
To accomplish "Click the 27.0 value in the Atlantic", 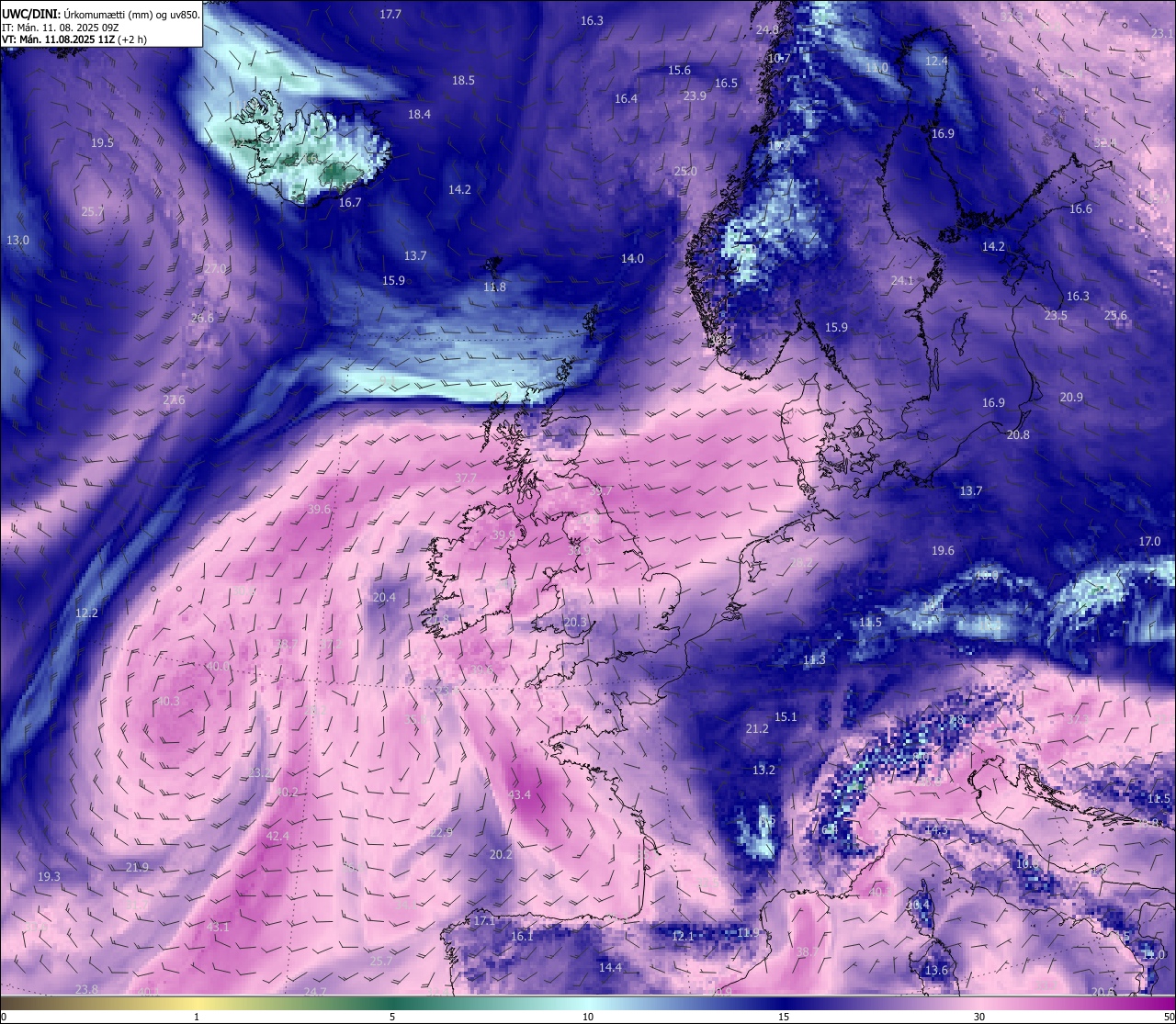I will pos(215,268).
